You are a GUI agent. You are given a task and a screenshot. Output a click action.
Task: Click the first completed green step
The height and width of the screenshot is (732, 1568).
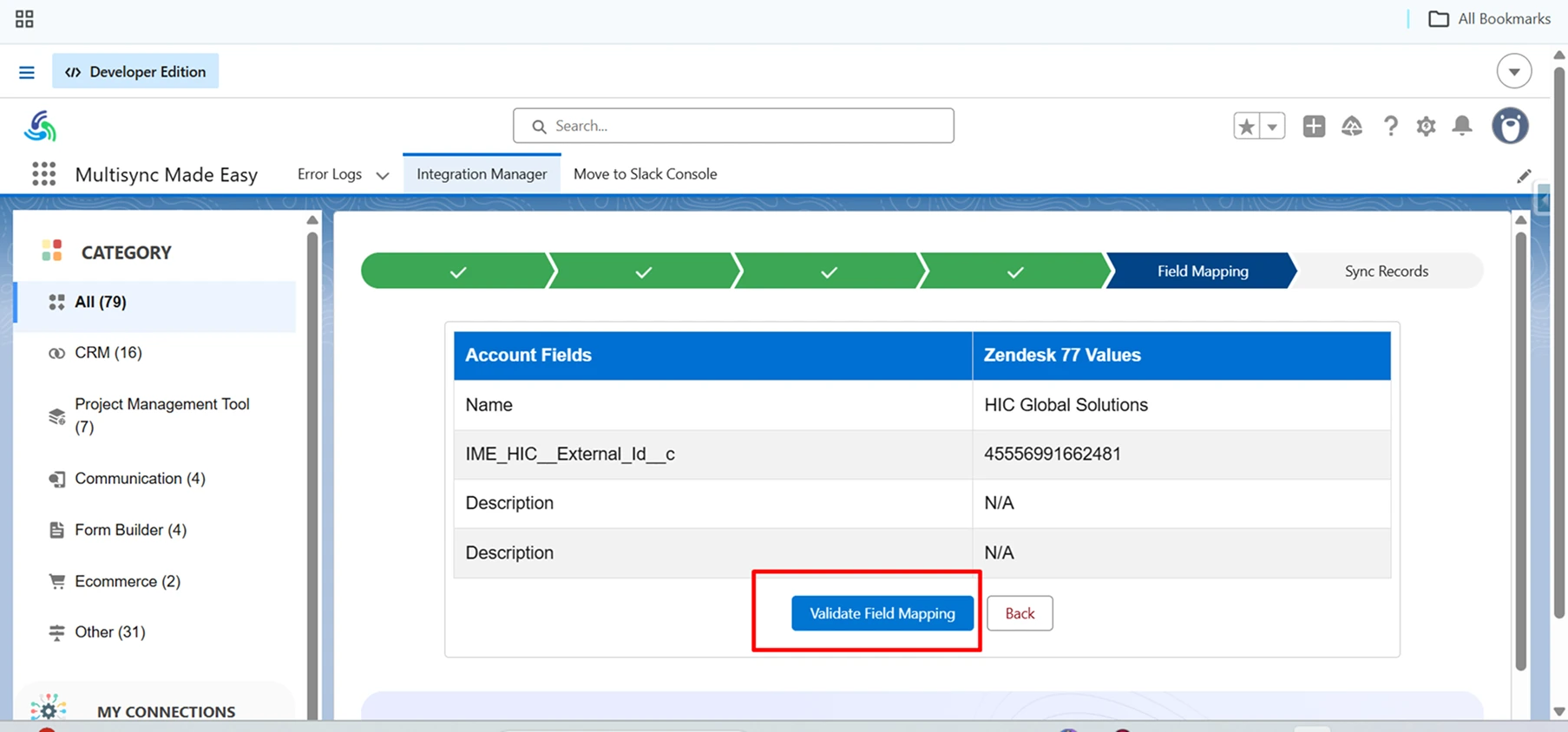457,271
